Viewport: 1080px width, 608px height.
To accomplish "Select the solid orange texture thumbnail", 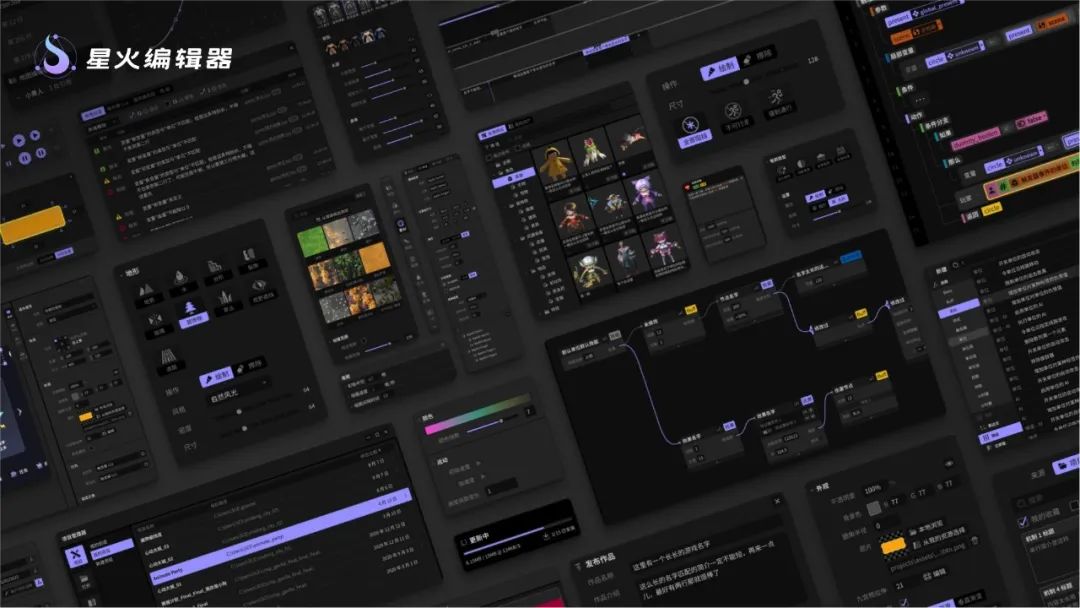I will click(x=374, y=258).
